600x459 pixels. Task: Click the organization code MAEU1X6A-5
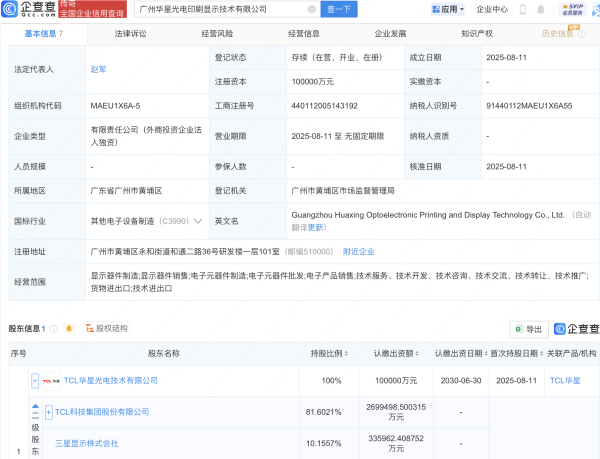115,106
